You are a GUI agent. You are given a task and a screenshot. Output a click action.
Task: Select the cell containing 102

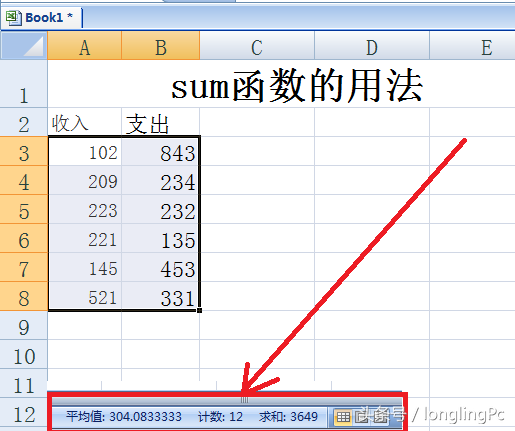(x=85, y=151)
